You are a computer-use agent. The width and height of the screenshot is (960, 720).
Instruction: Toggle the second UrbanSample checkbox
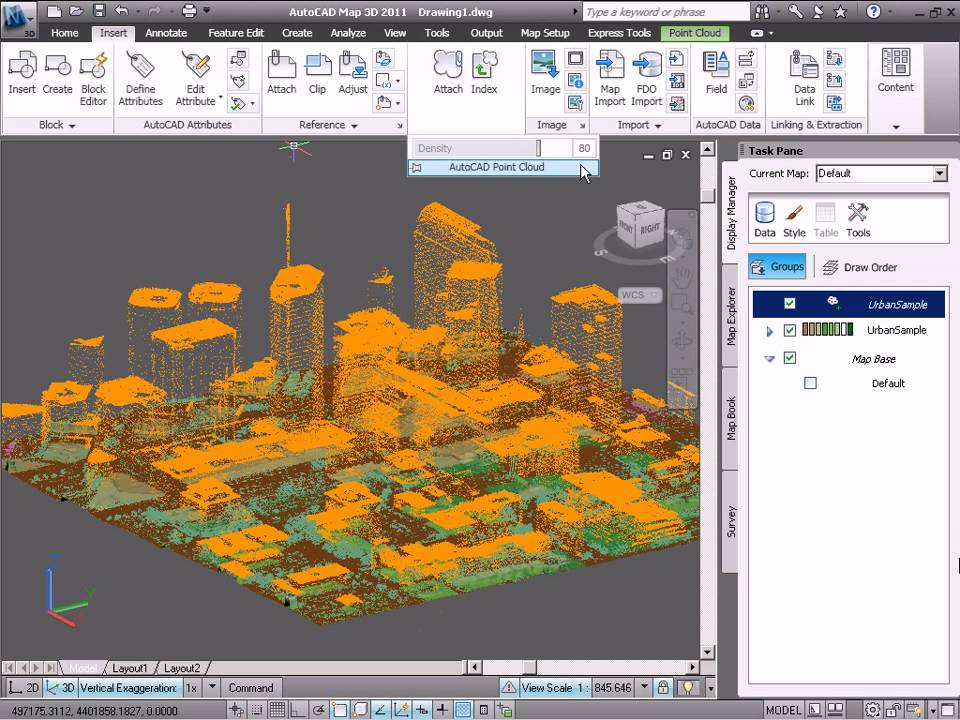(790, 331)
